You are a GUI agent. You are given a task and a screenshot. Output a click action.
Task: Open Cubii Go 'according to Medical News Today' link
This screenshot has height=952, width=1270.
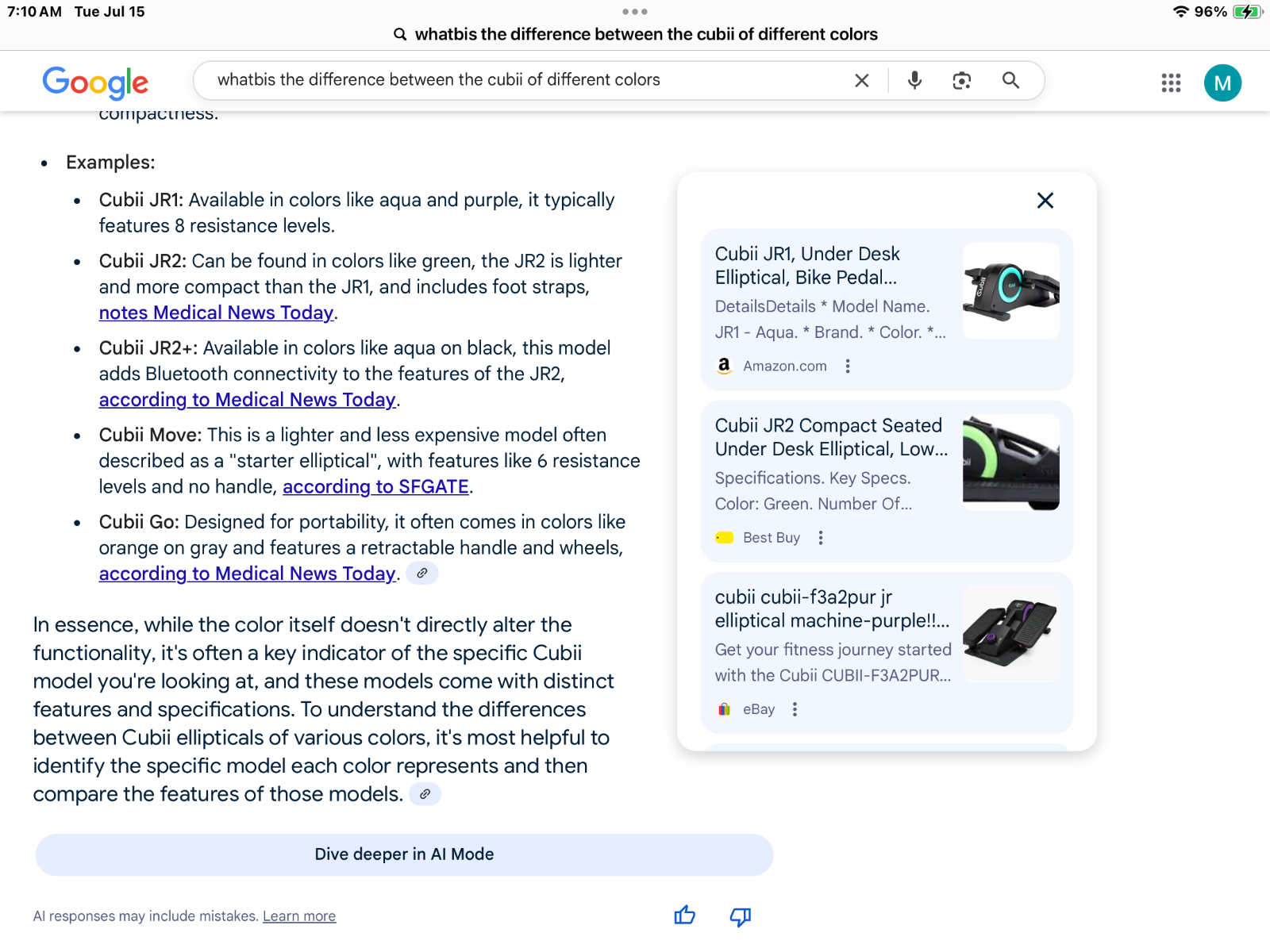[247, 574]
